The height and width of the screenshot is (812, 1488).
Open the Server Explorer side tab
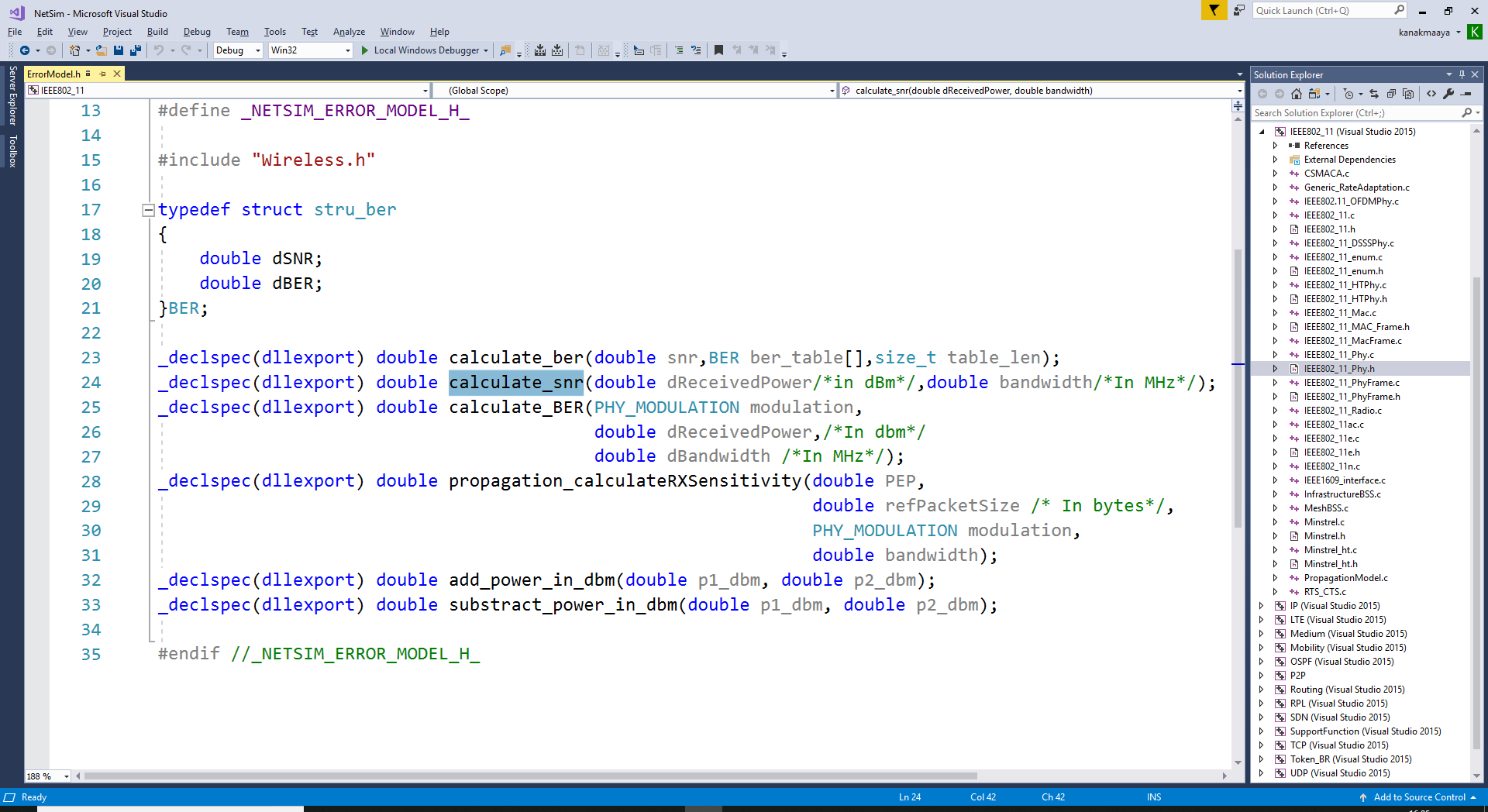click(12, 95)
